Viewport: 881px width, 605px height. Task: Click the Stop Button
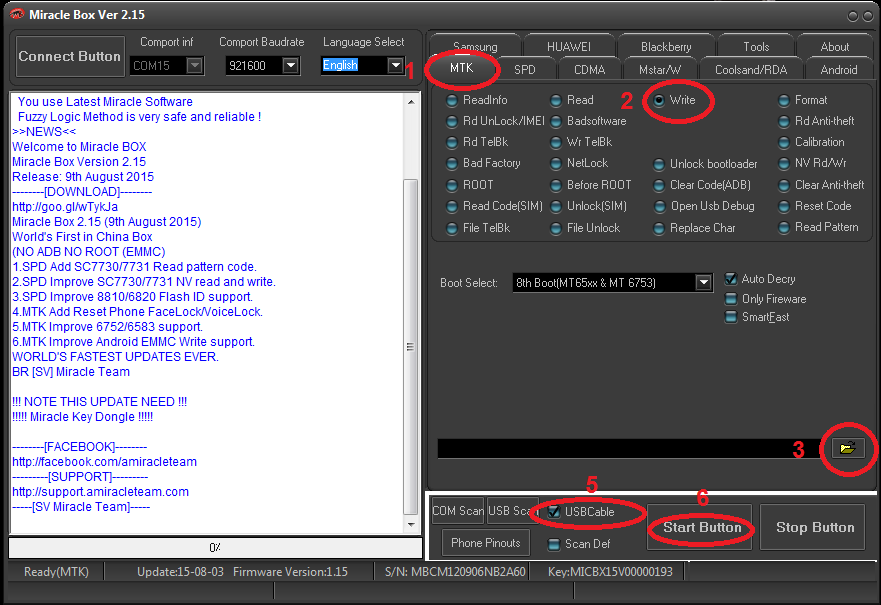(x=812, y=527)
